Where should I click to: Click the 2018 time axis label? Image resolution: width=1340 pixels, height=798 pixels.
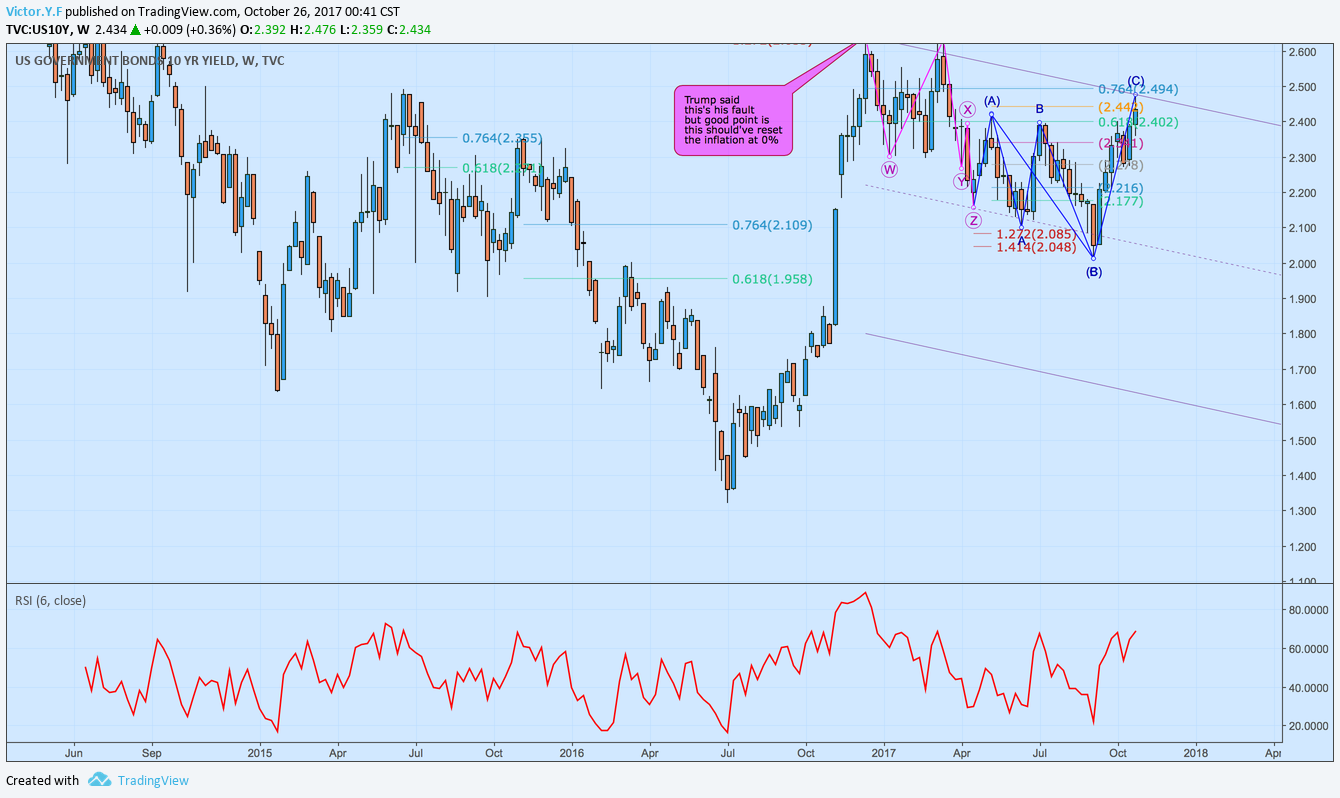pos(1194,751)
